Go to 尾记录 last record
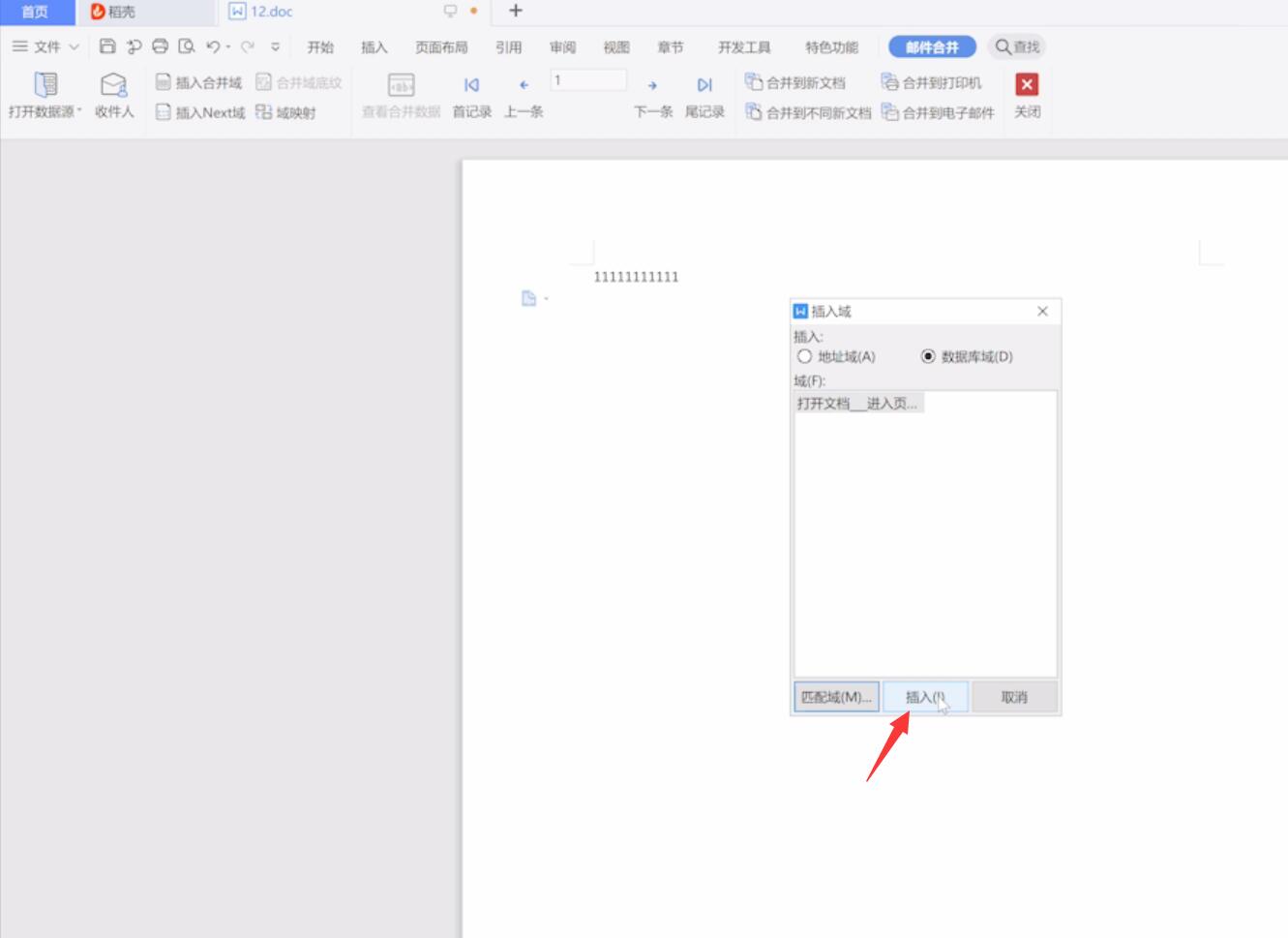 point(704,97)
